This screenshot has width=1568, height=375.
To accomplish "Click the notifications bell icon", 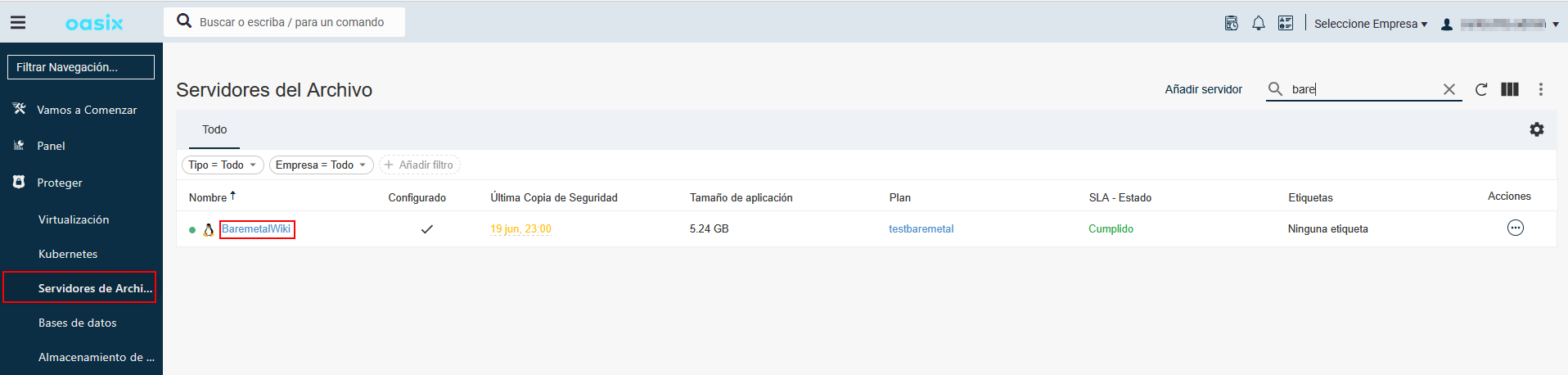I will (1259, 24).
